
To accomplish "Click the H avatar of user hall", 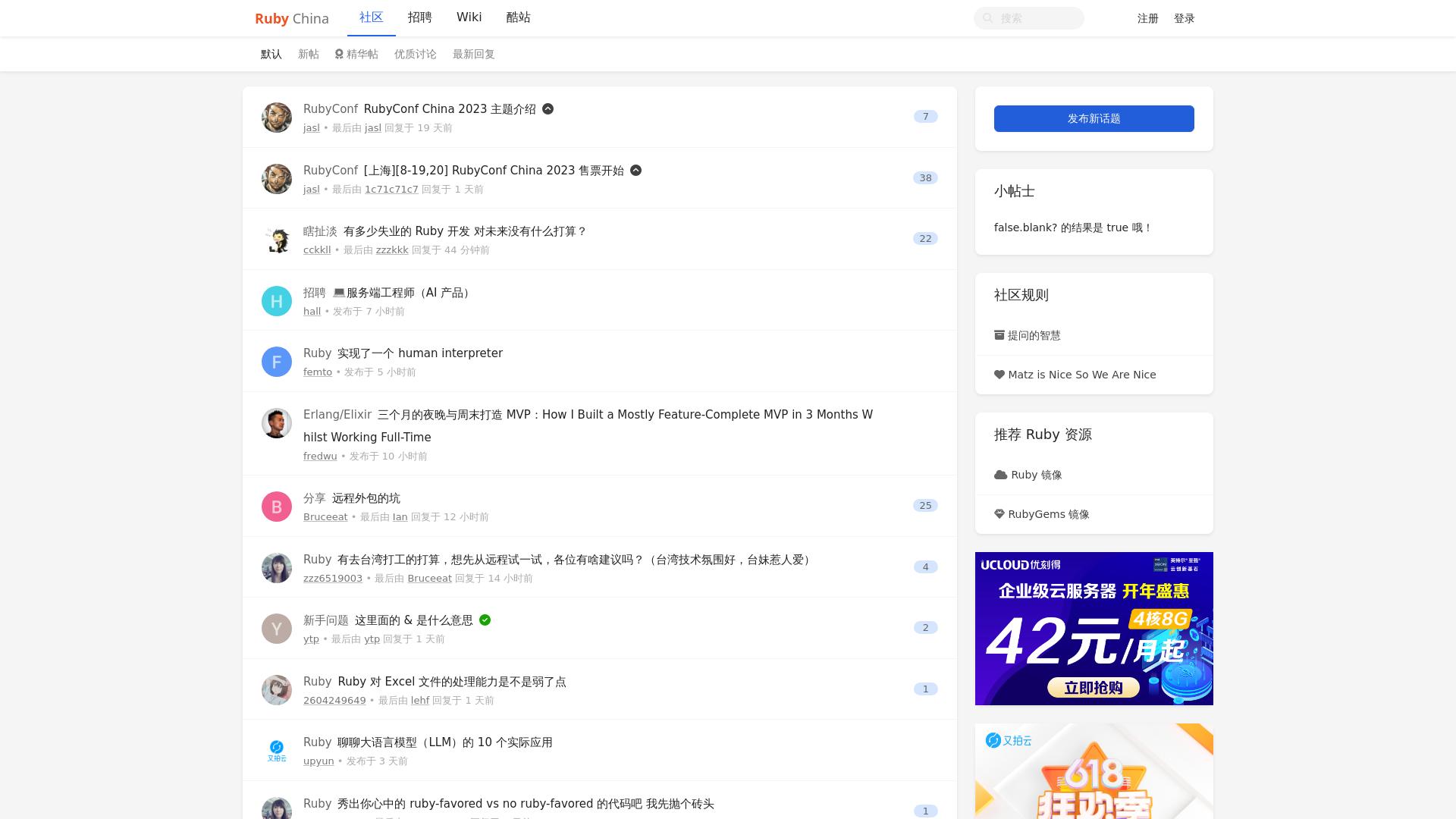I will (x=277, y=301).
